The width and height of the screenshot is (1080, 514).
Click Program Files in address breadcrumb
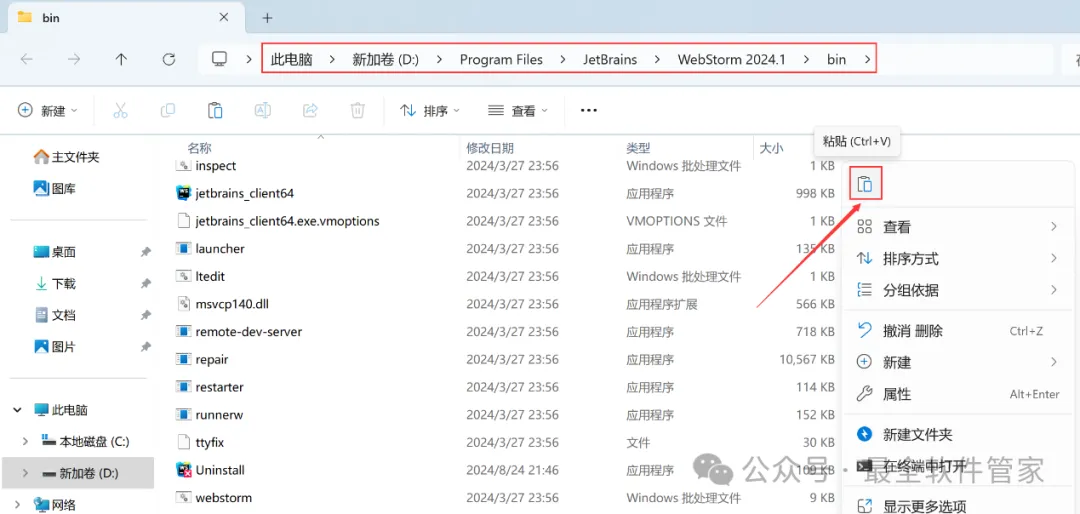501,59
